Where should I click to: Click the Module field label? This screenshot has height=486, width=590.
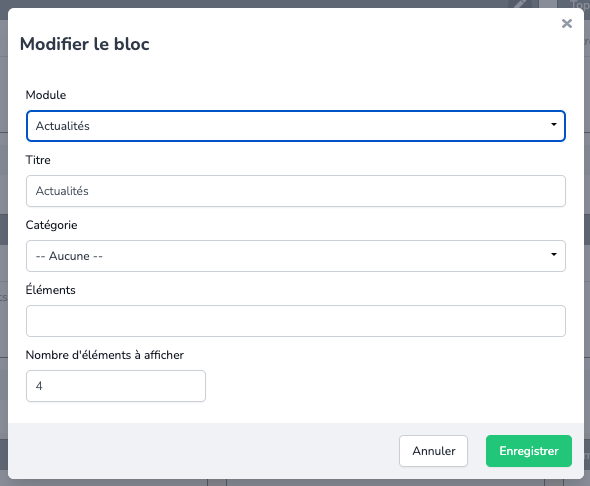pos(46,95)
